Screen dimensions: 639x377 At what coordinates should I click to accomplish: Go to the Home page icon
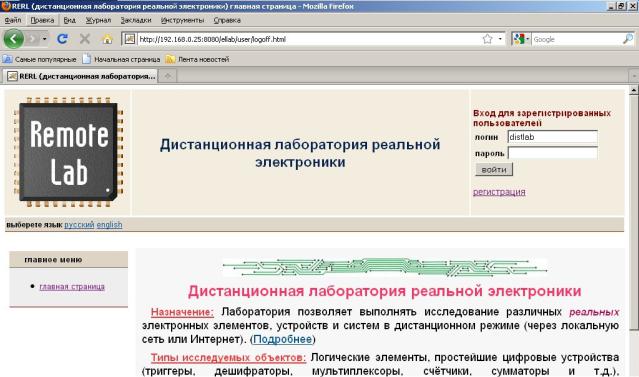pos(107,39)
